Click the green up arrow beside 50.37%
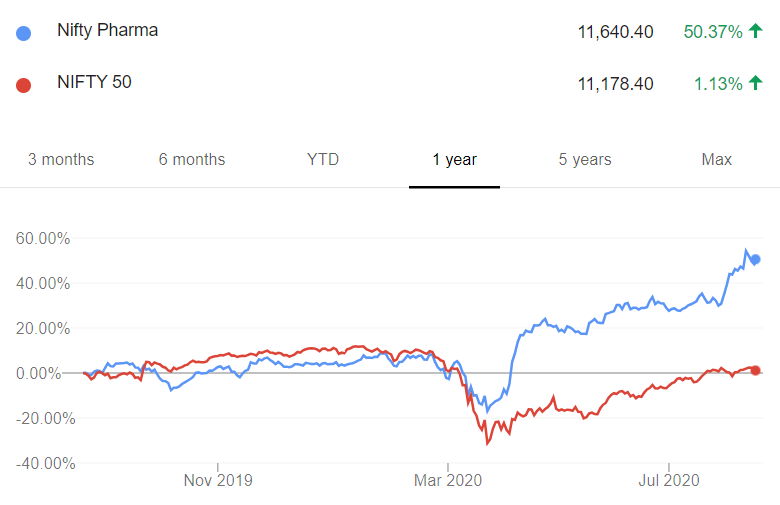The height and width of the screenshot is (505, 780). [756, 31]
